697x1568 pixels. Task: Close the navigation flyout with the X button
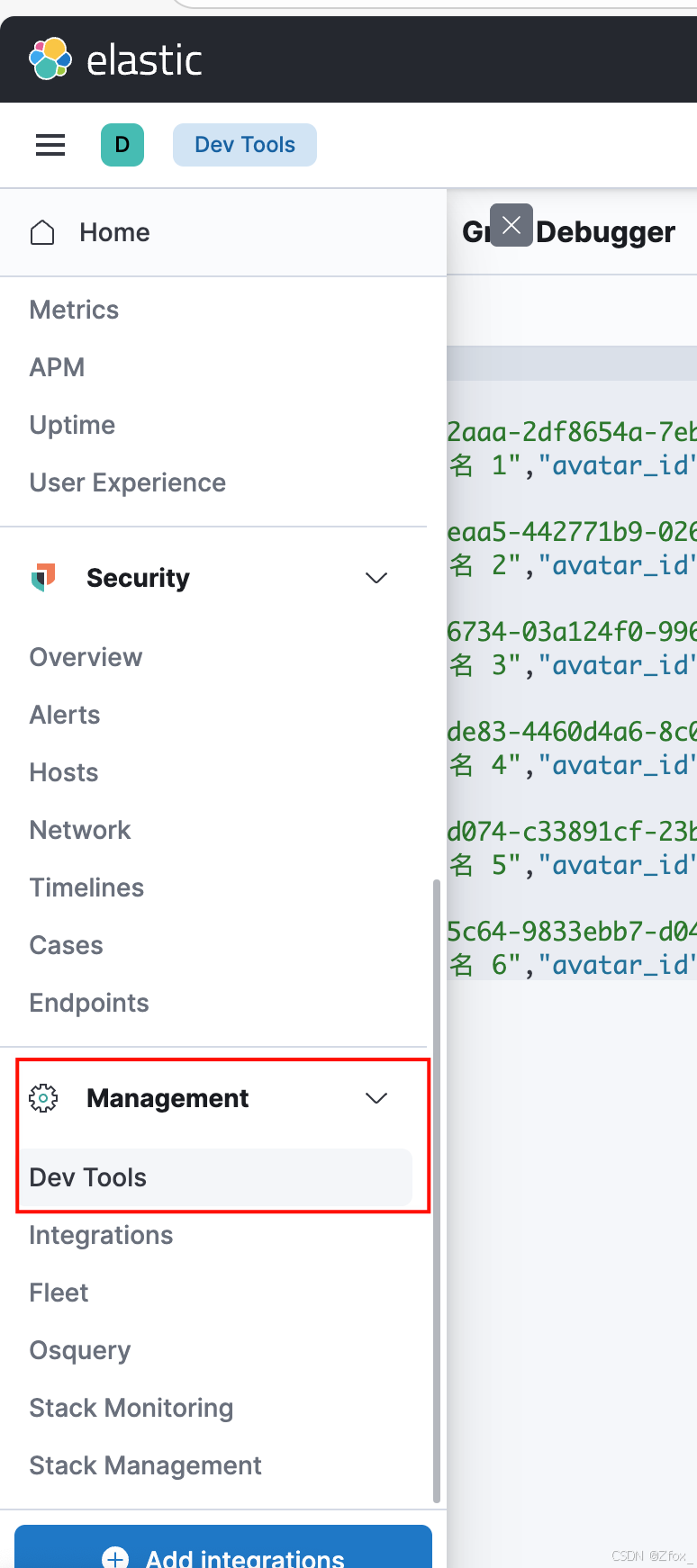point(511,225)
